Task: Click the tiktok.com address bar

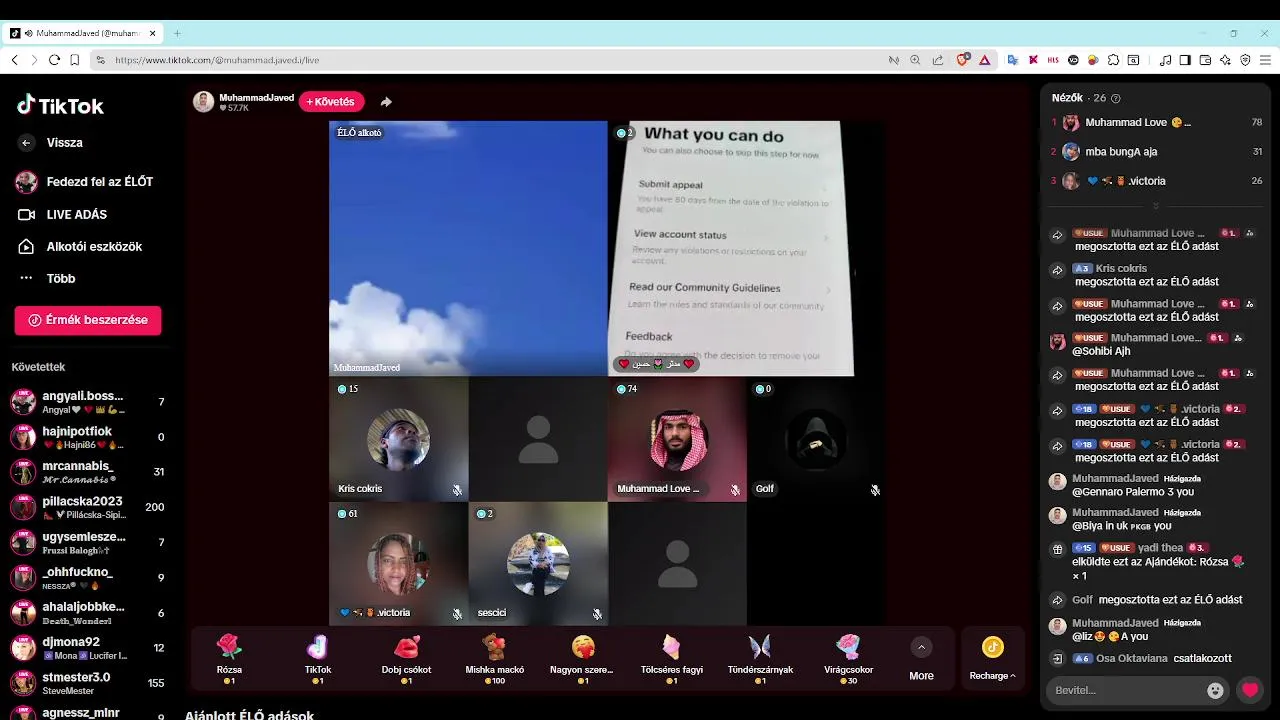Action: (x=490, y=60)
